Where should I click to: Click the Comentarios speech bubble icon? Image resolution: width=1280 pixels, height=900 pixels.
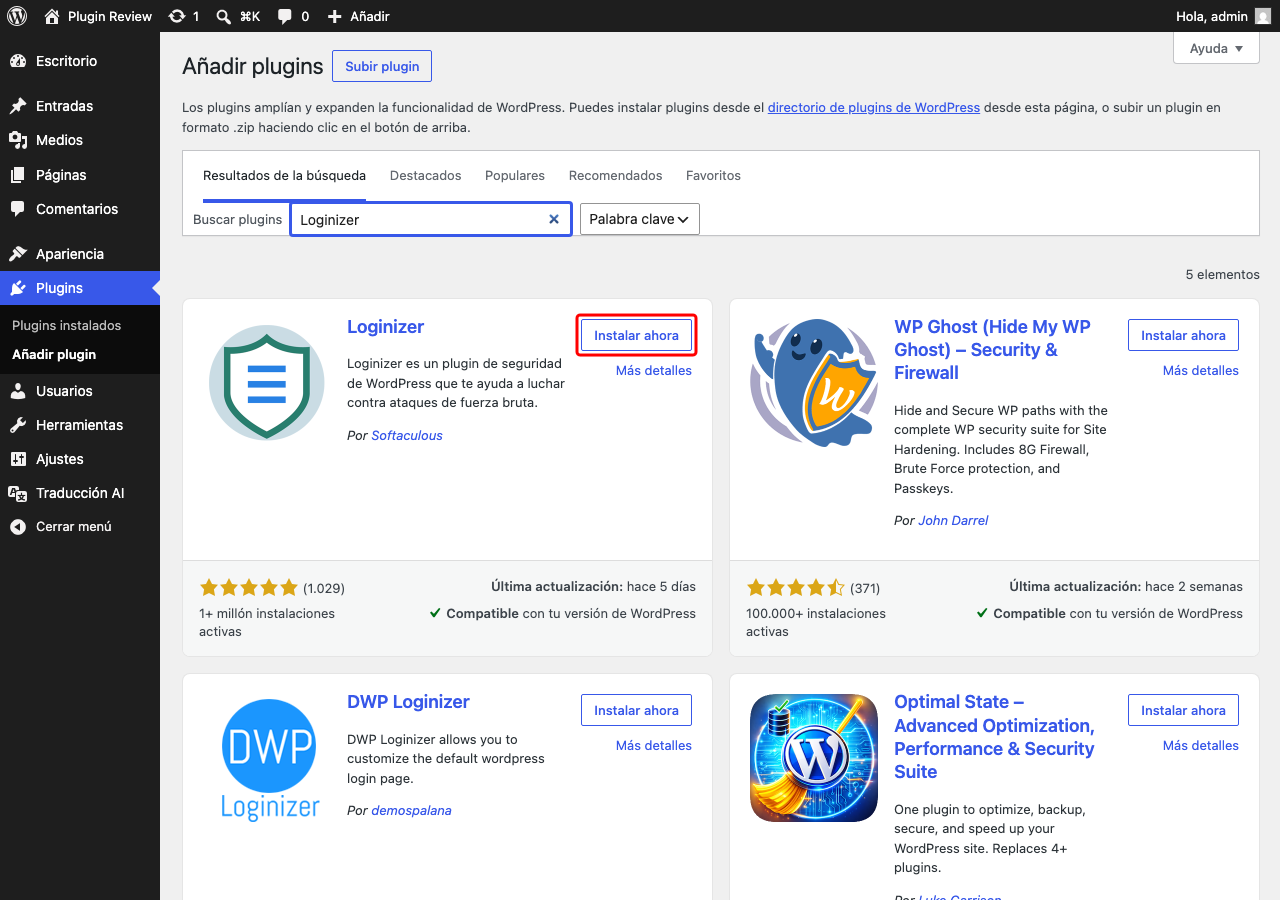[18, 209]
